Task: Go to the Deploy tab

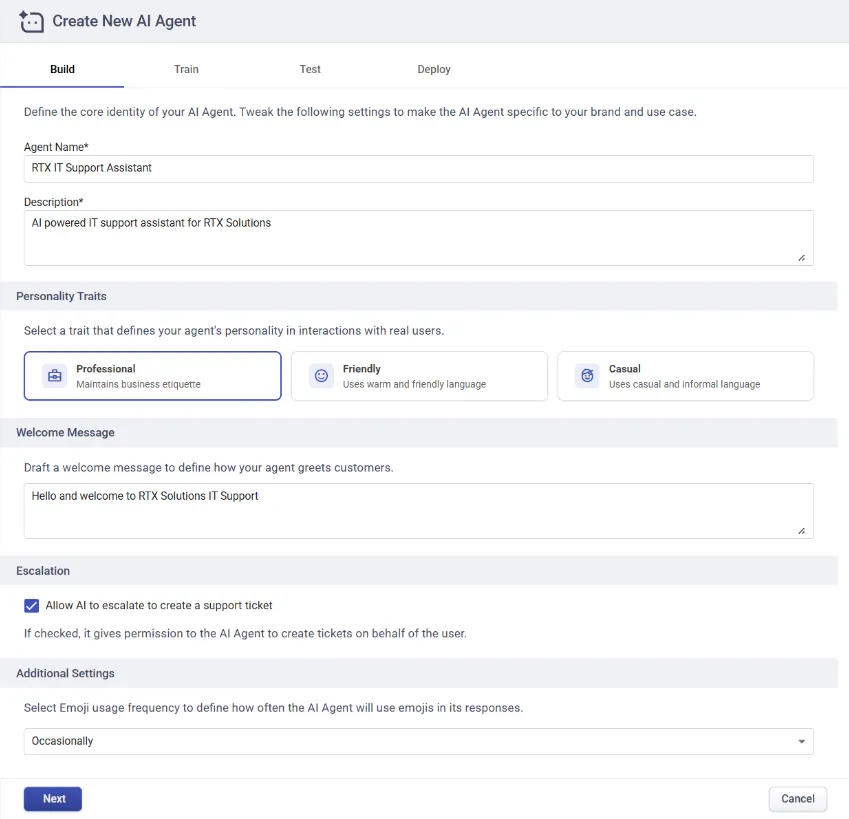Action: 434,70
